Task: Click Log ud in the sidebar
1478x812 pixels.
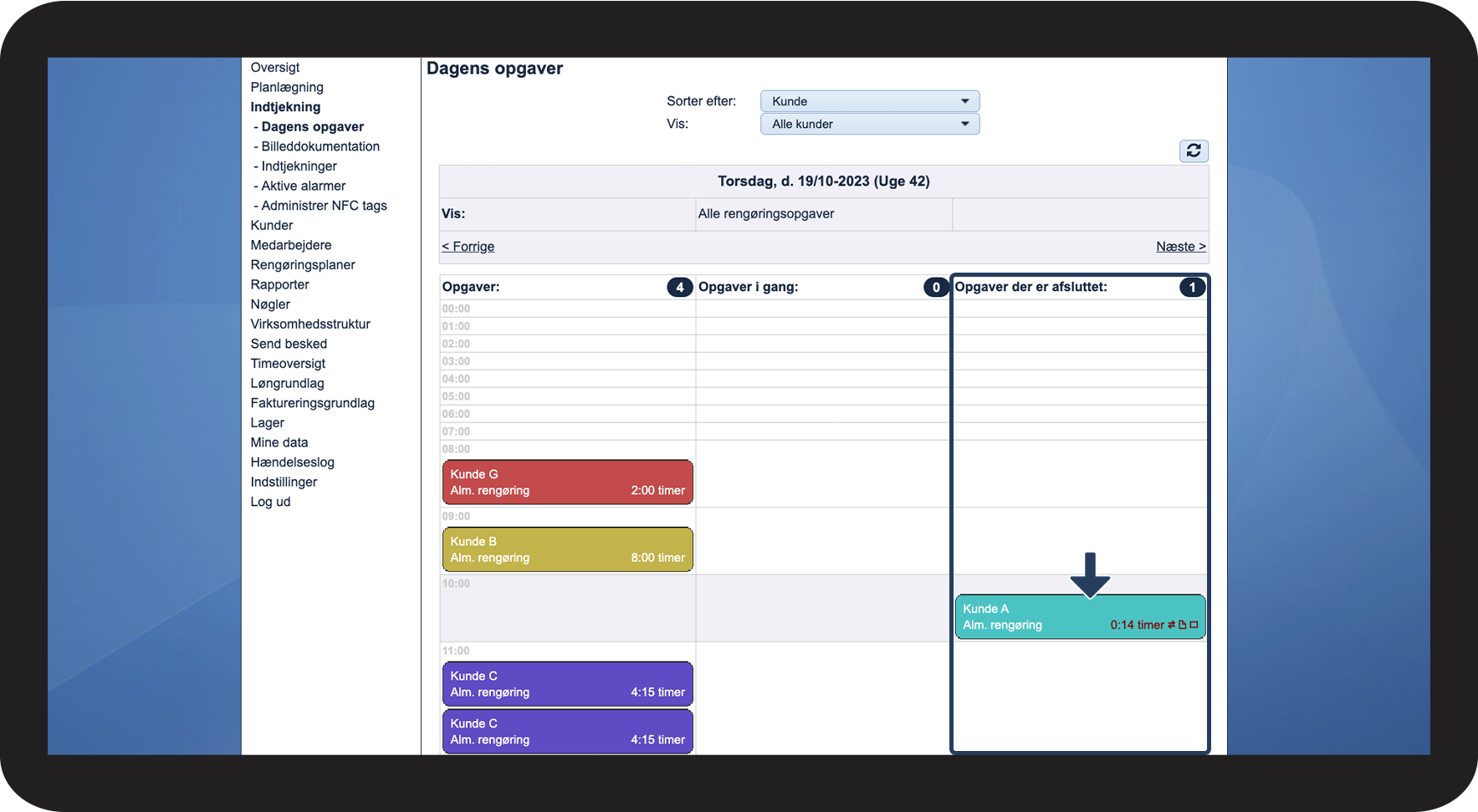Action: 270,502
